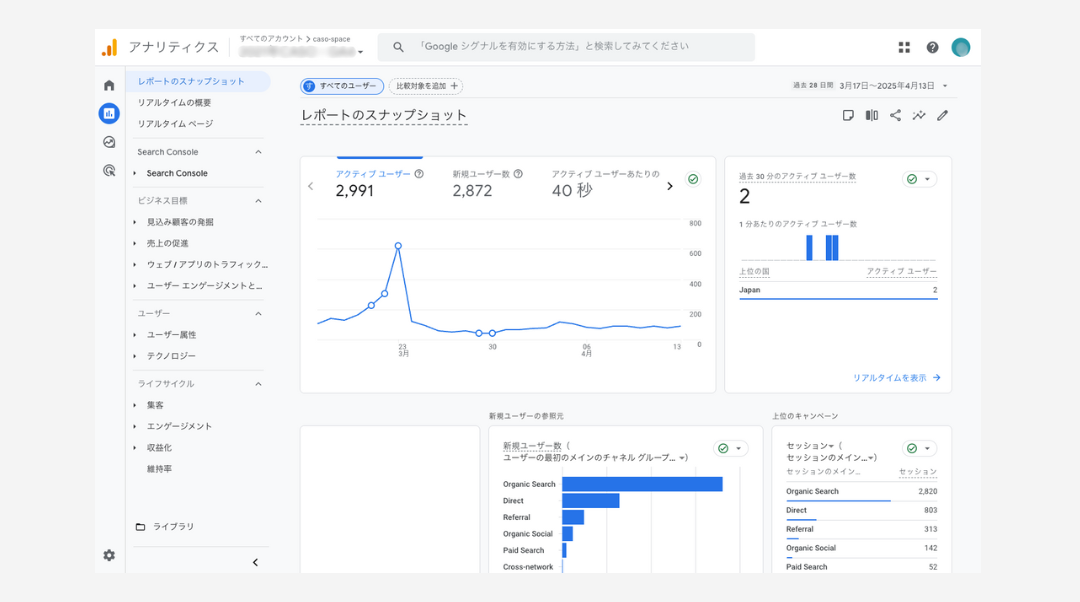Viewport: 1080px width, 602px height.
Task: Select アクティブ ユーザー metric tab
Action: click(380, 183)
